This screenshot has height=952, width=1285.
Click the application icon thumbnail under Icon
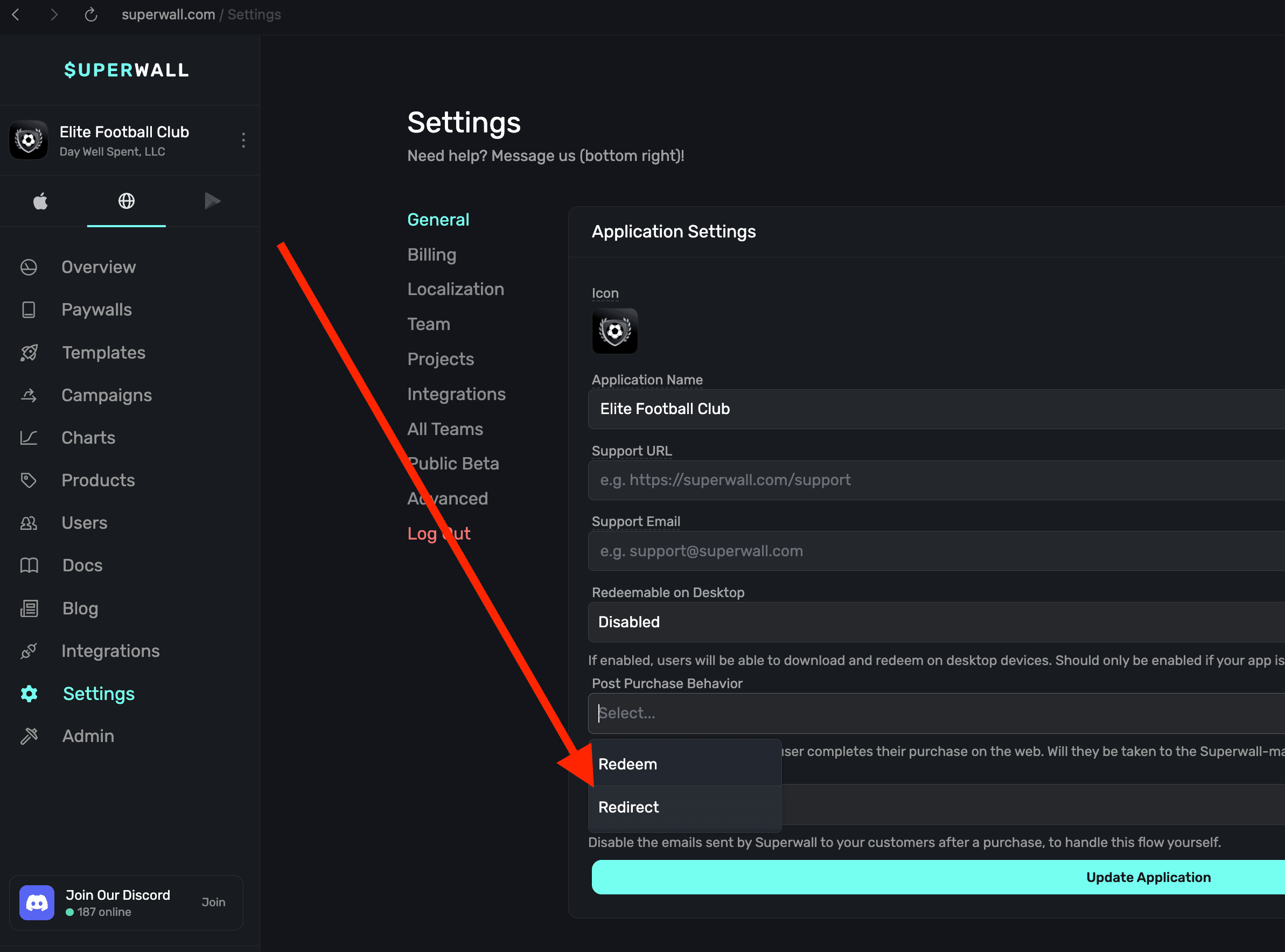pos(615,331)
